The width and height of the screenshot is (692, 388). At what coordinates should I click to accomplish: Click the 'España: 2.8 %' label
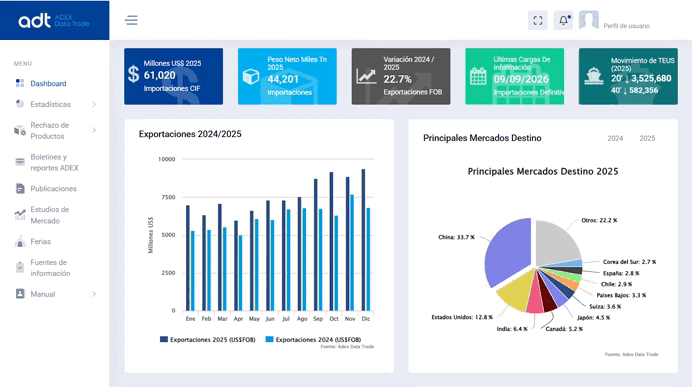pos(621,273)
